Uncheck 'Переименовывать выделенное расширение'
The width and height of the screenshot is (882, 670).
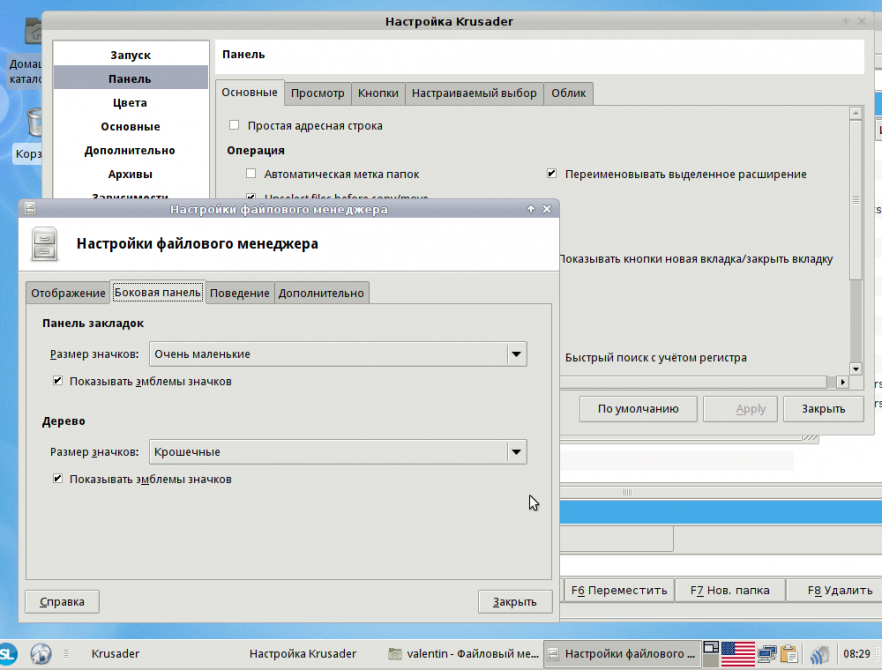551,174
